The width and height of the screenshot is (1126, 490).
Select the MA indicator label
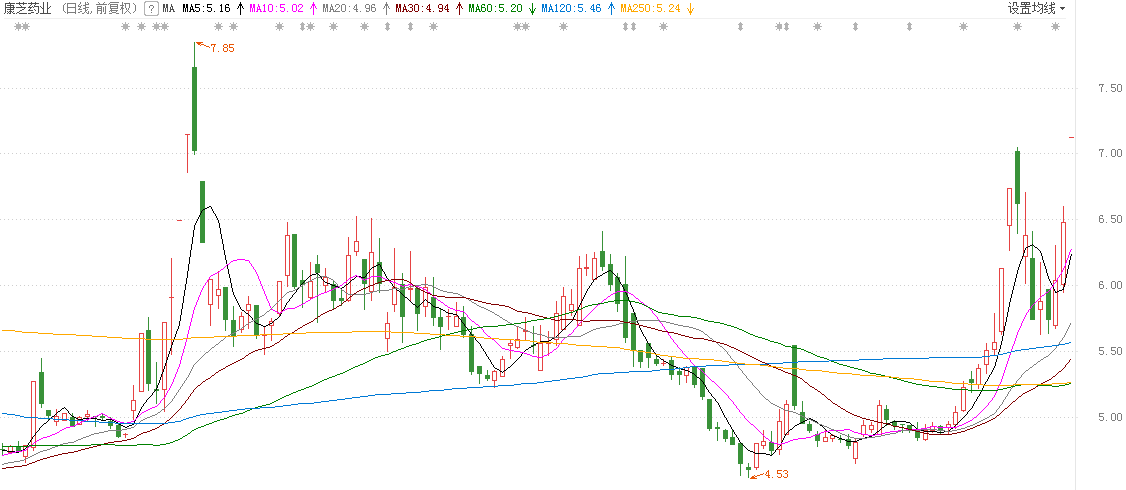pos(168,8)
